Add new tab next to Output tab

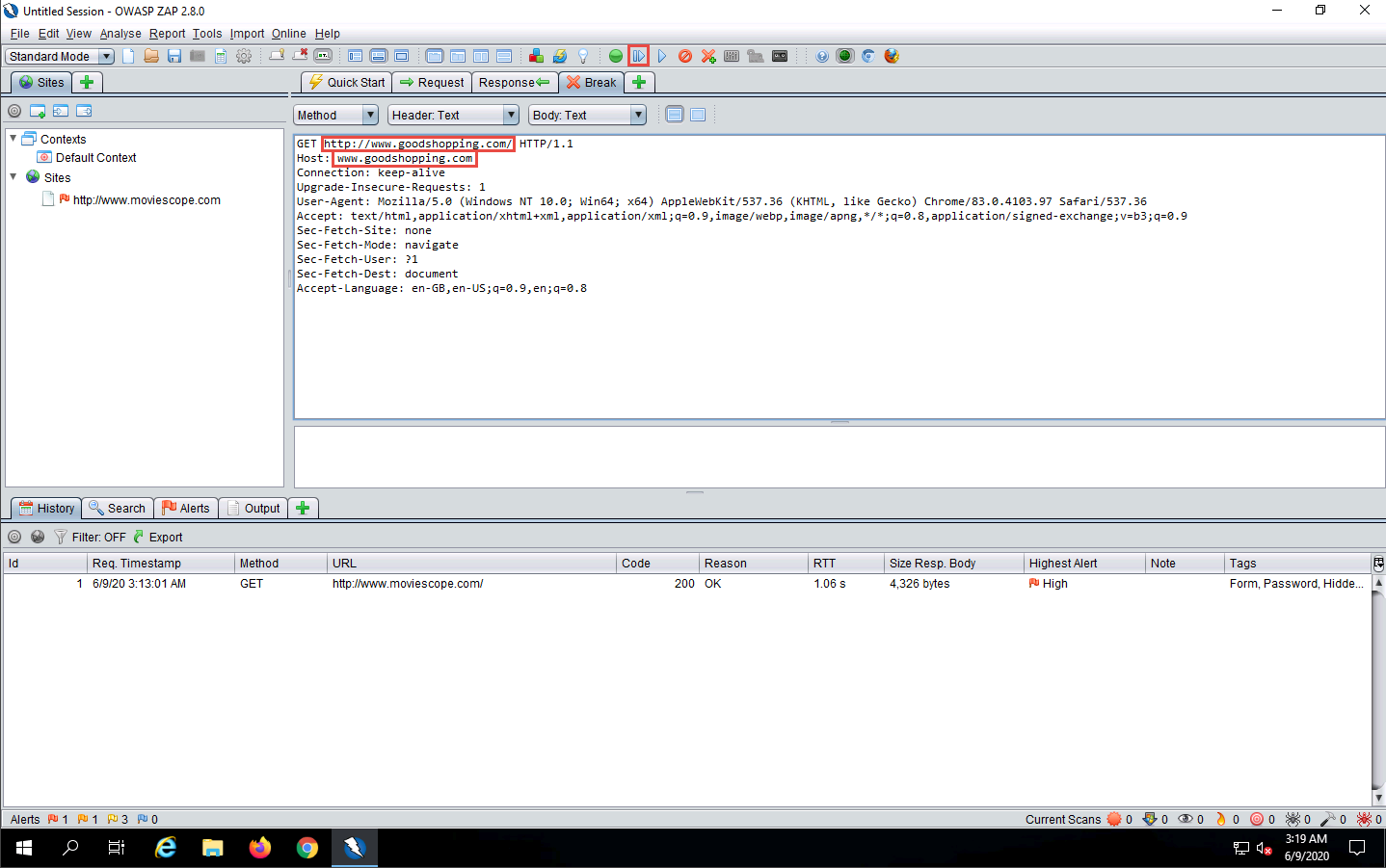coord(303,508)
